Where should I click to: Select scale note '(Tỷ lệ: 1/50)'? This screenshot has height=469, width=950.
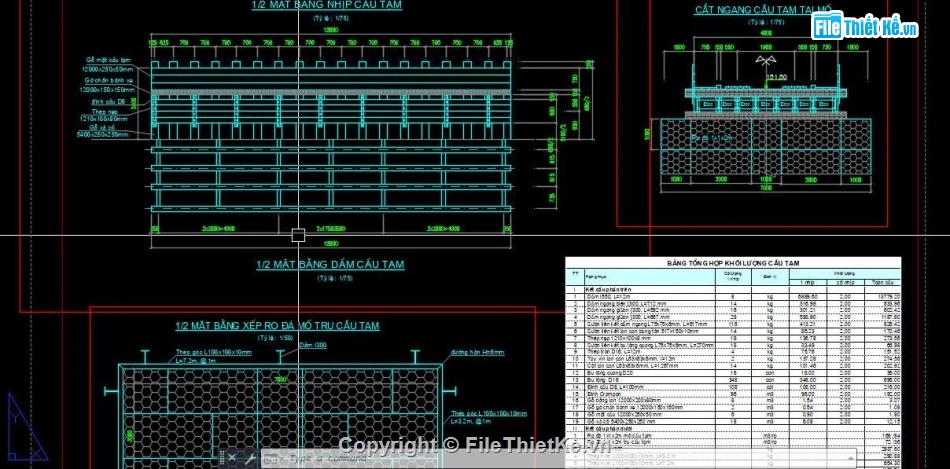[x=276, y=338]
